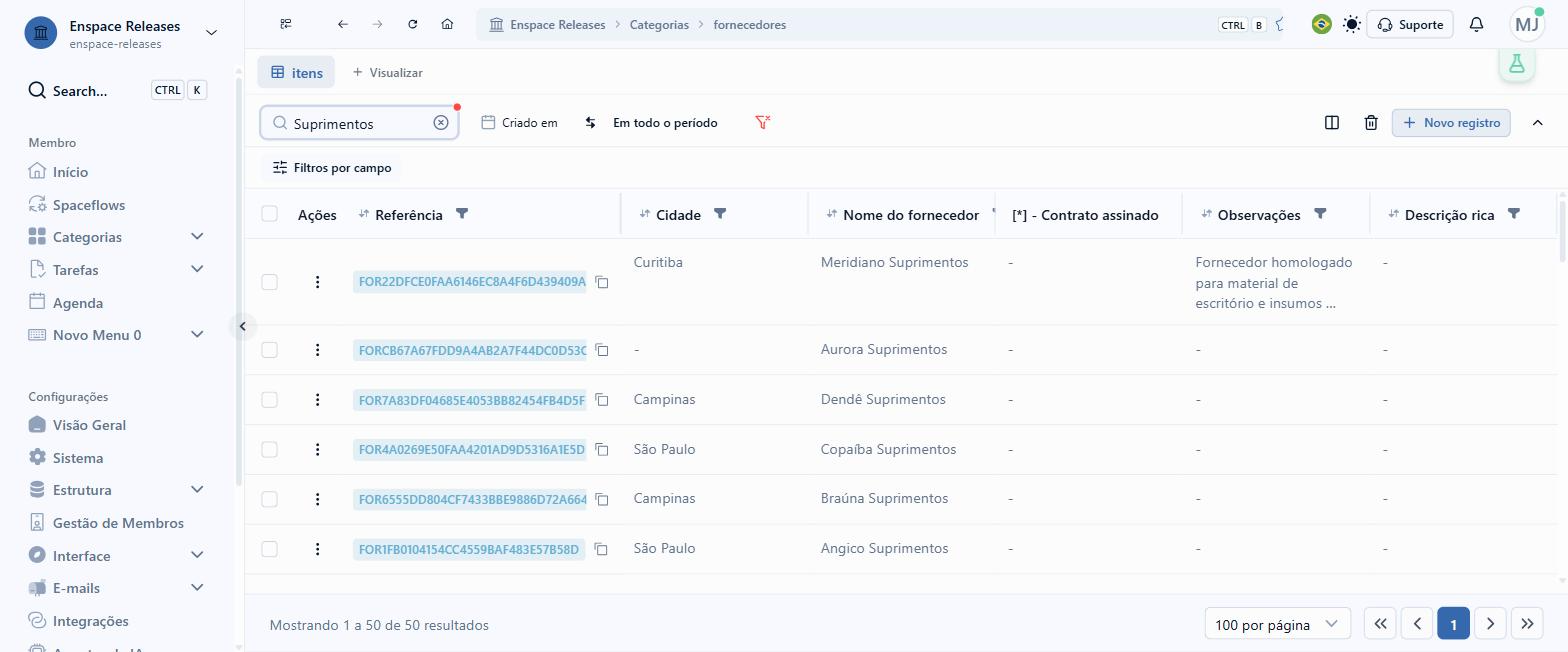1568x652 pixels.
Task: Click the back navigation arrow
Action: (343, 24)
